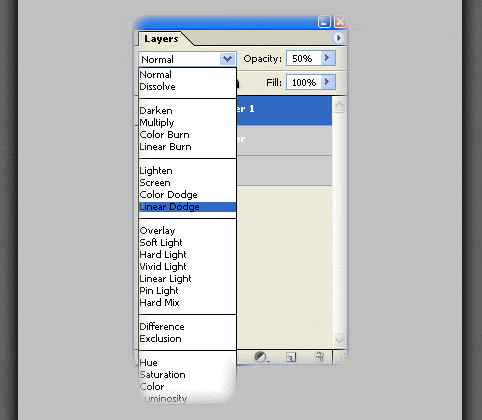Open the Layers panel flyout menu arrow

click(338, 38)
